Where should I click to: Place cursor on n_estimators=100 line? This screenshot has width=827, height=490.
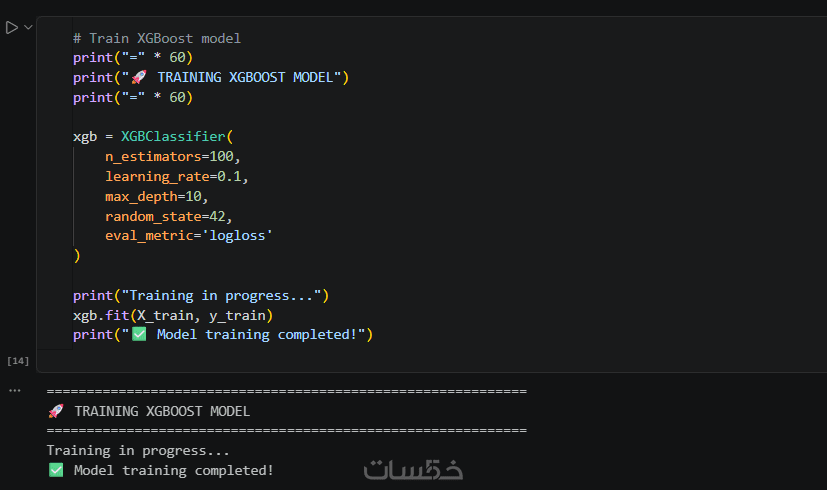pyautogui.click(x=172, y=157)
